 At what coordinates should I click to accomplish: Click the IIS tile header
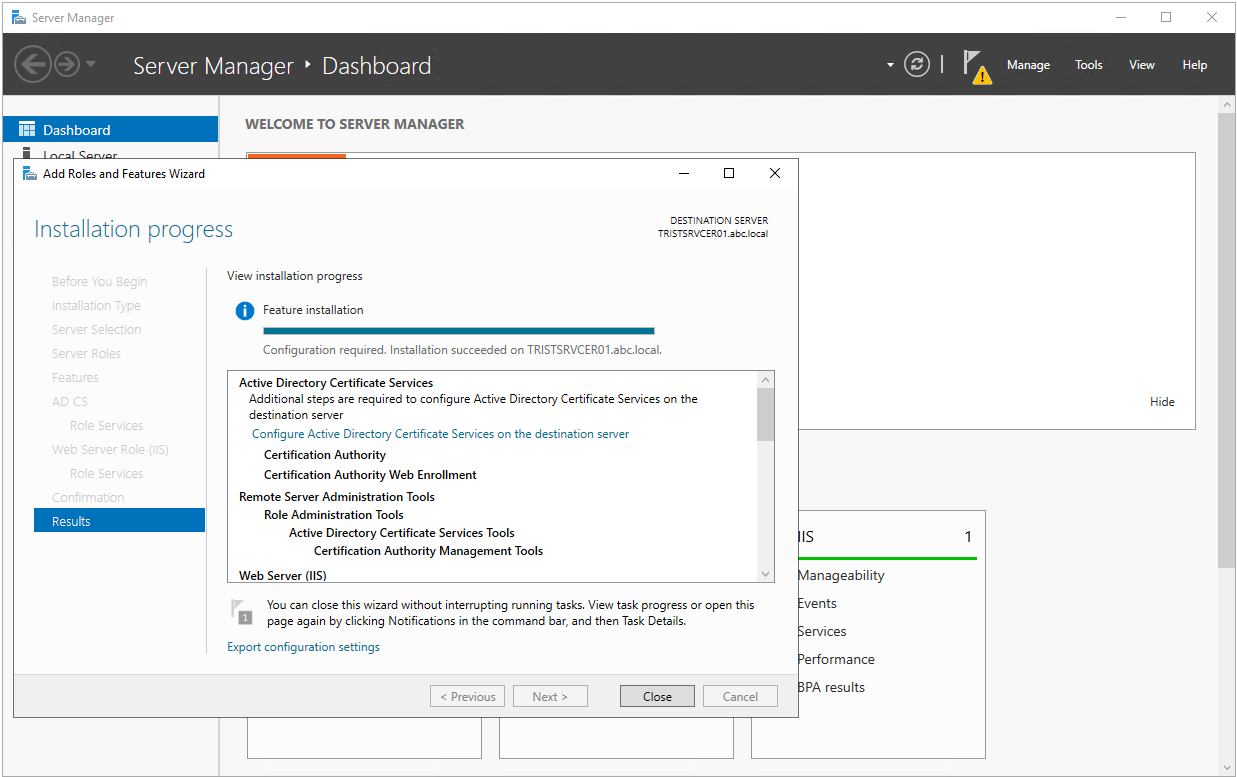point(886,537)
